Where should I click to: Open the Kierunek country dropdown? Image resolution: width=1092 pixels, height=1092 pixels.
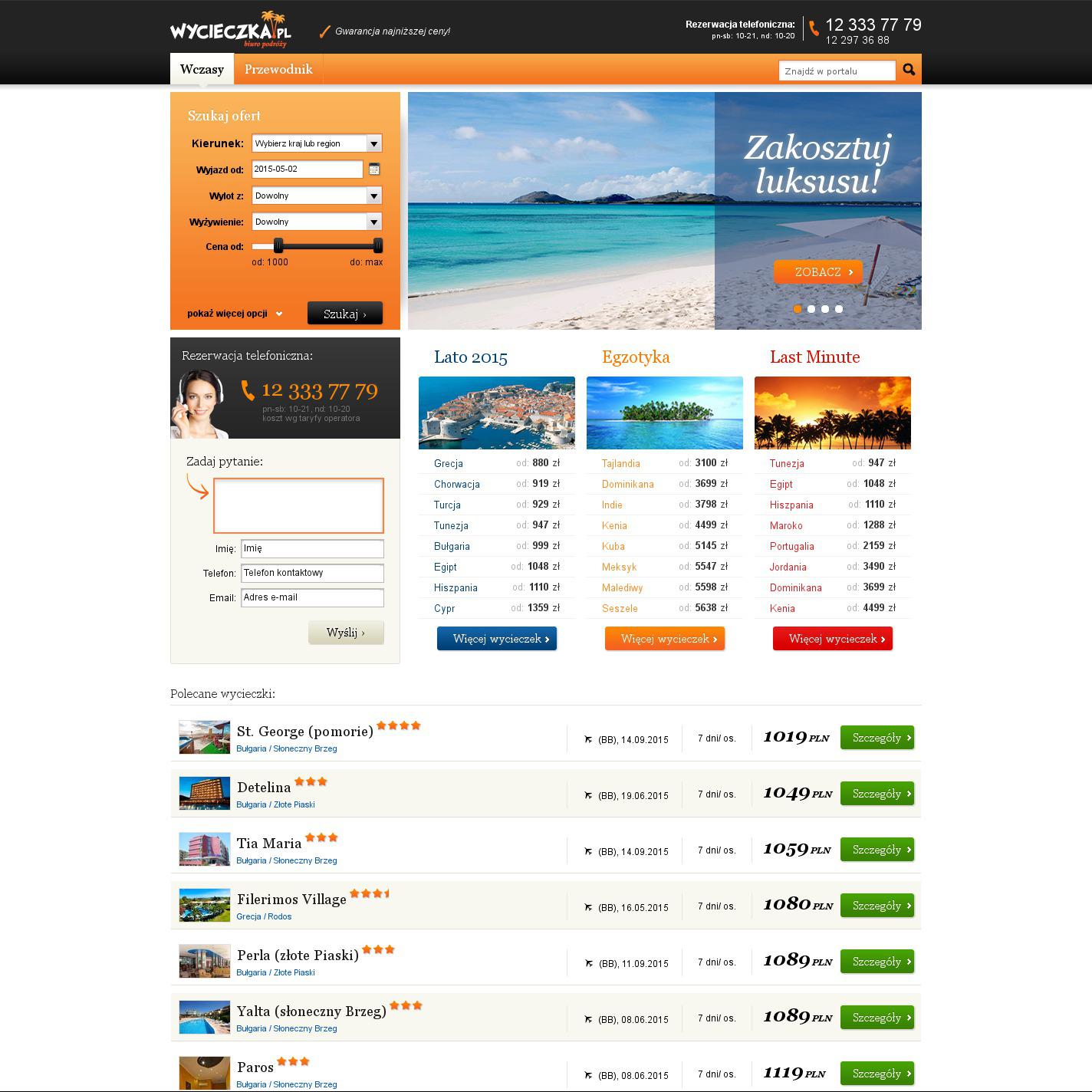(316, 143)
